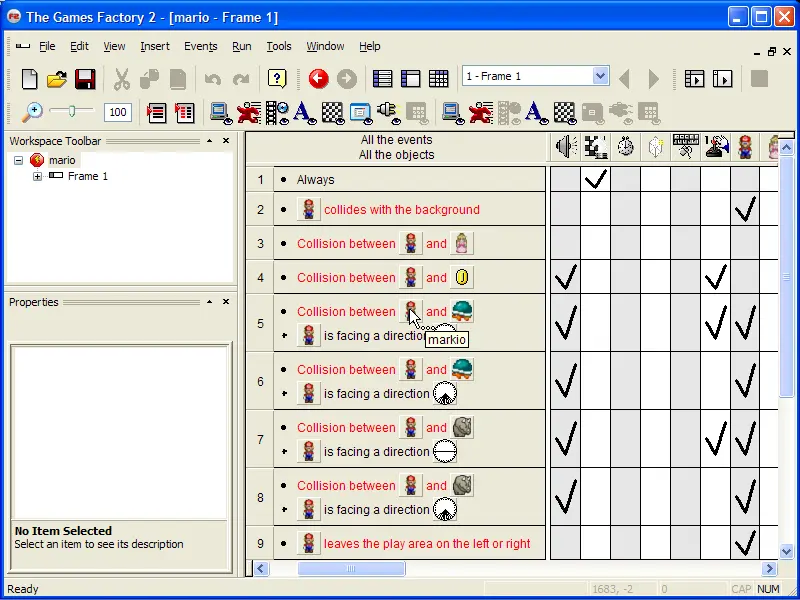
Task: Expand the Frame 1 tree node
Action: (37, 177)
